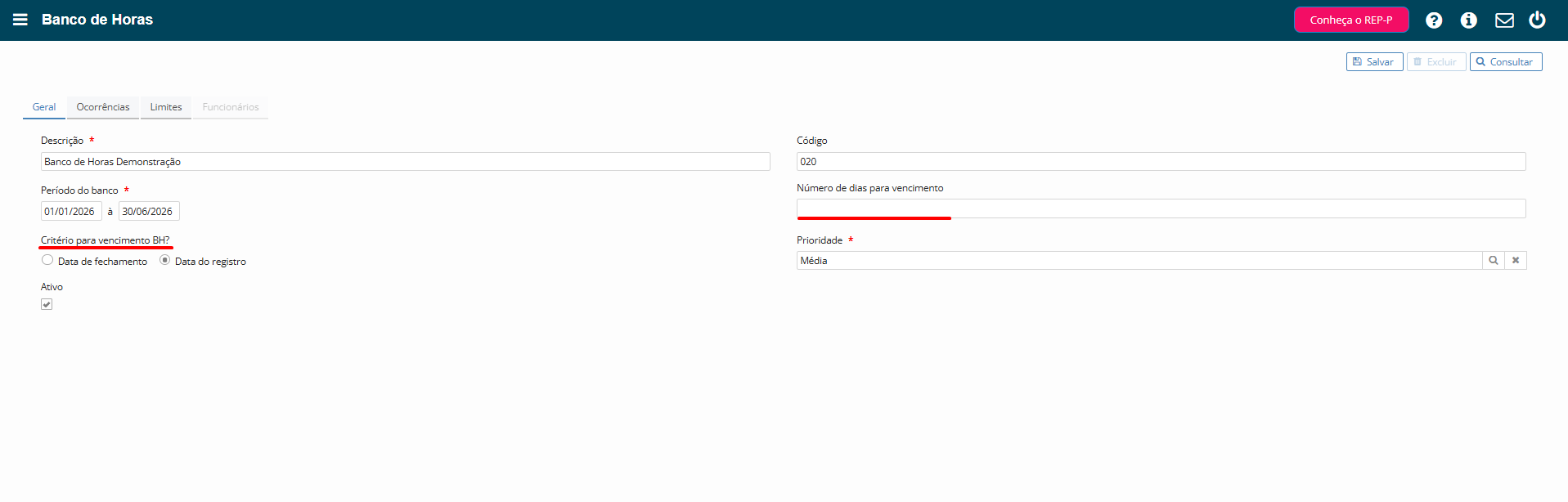The image size is (1568, 502).
Task: Select Data do registro radio option
Action: click(x=165, y=260)
